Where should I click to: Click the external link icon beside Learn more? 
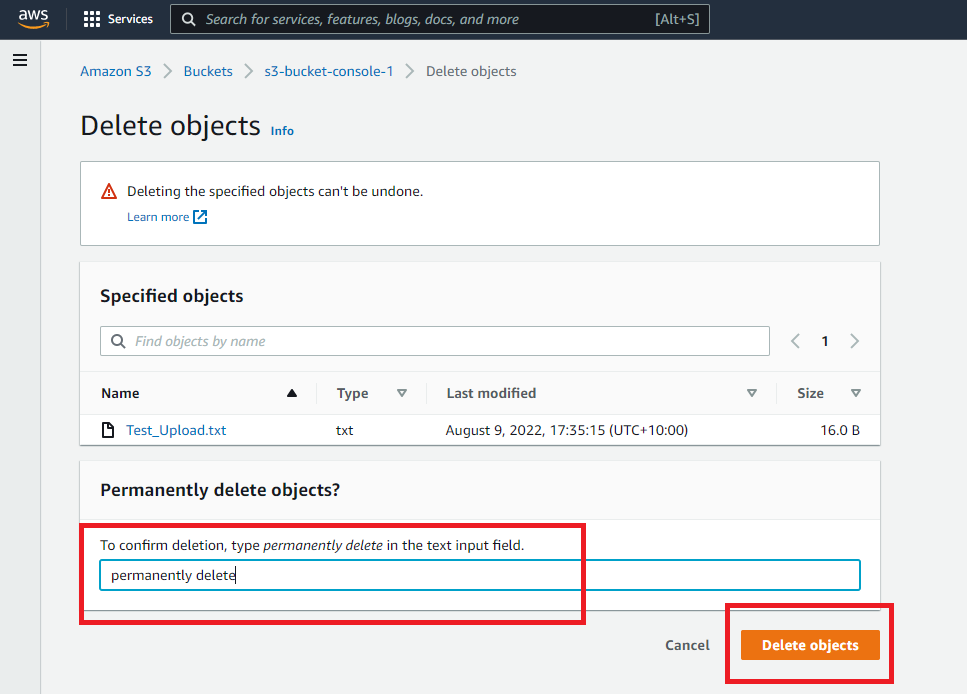[200, 217]
